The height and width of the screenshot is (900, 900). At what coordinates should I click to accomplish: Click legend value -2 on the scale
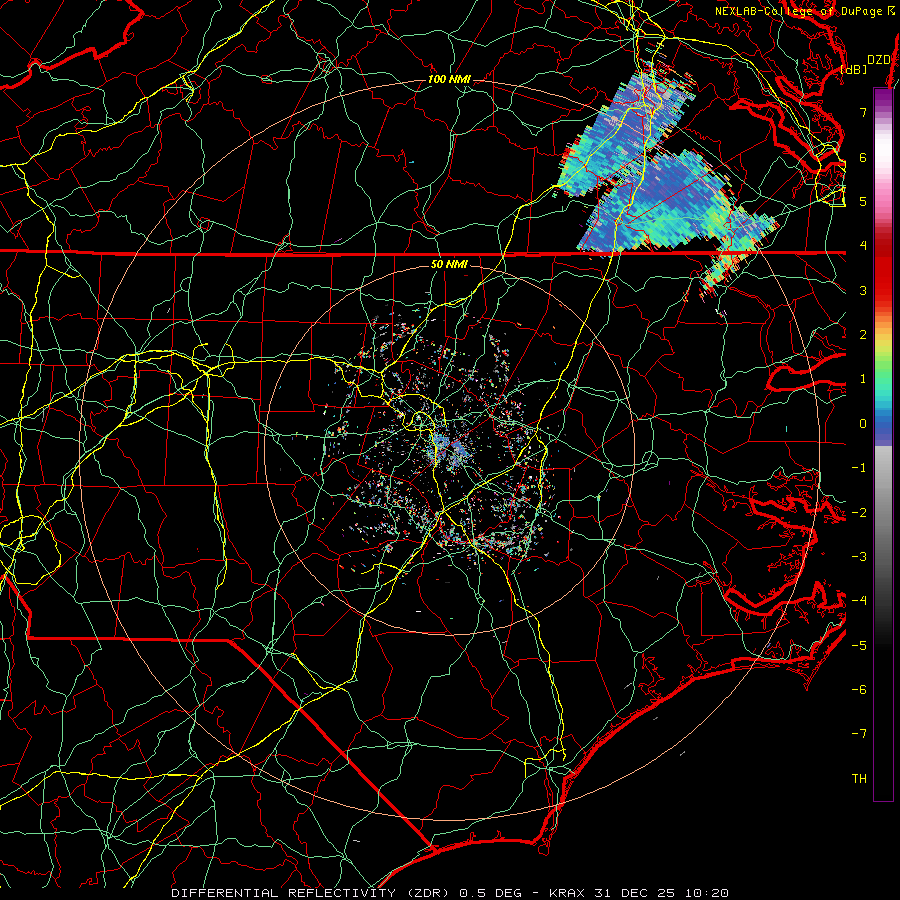click(859, 513)
